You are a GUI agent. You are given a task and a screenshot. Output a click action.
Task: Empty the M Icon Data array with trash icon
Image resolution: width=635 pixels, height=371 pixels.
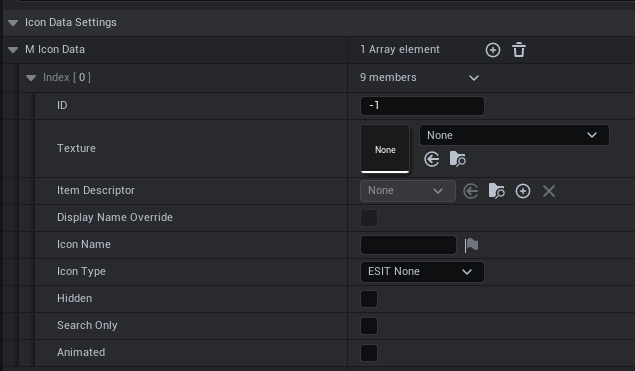click(x=519, y=50)
